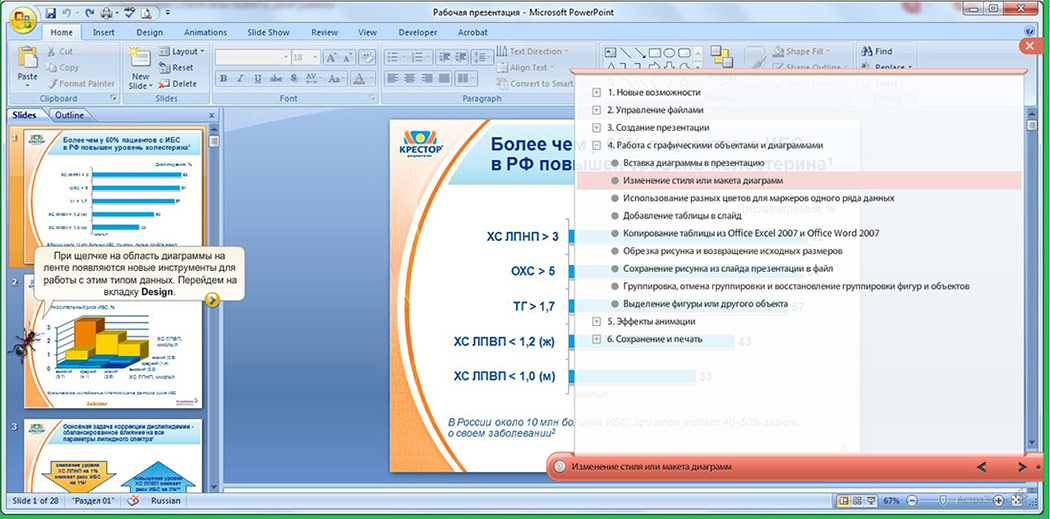The width and height of the screenshot is (1050, 519).
Task: Open topic Добавление таблицы в слайд
Action: pos(681,215)
